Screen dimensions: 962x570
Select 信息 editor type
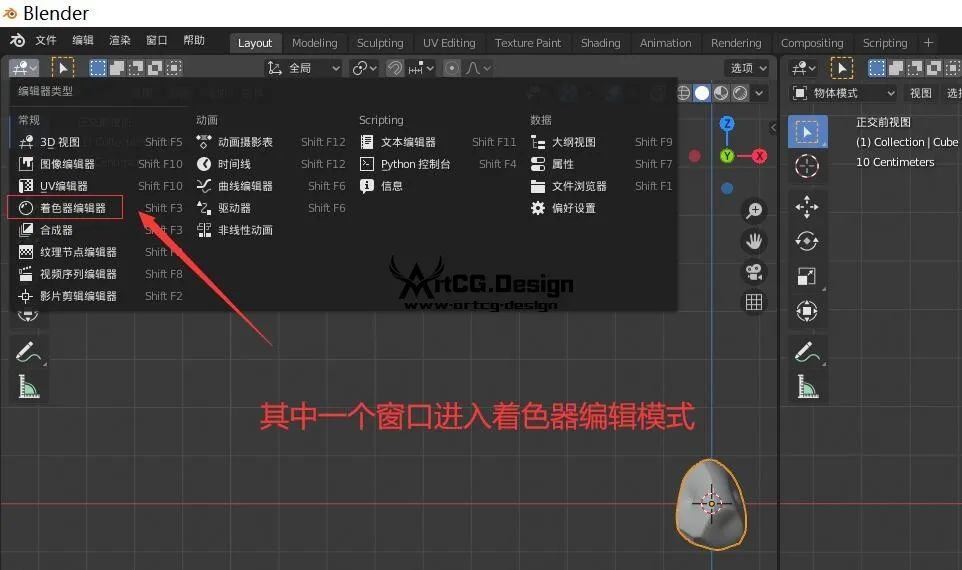pos(437,186)
